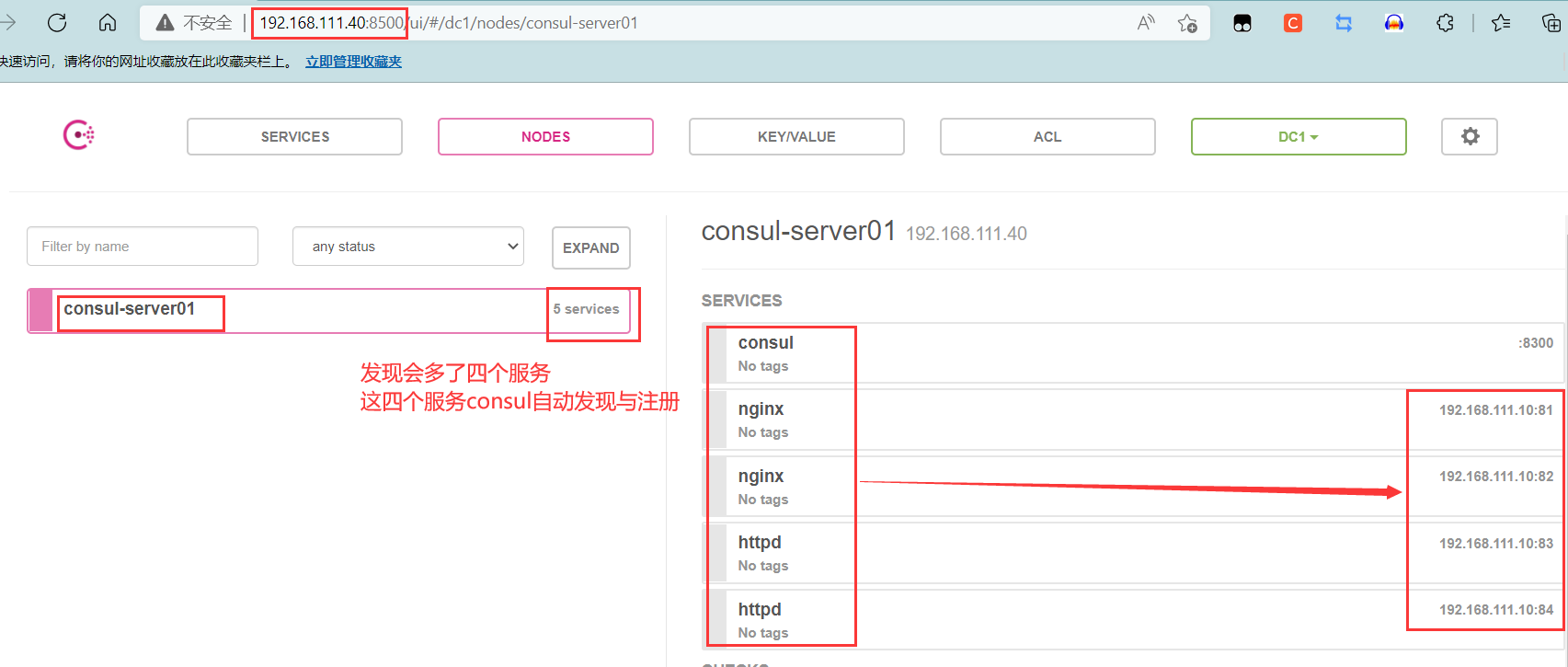Open the favorites list icon
The image size is (1568, 667).
1501,23
